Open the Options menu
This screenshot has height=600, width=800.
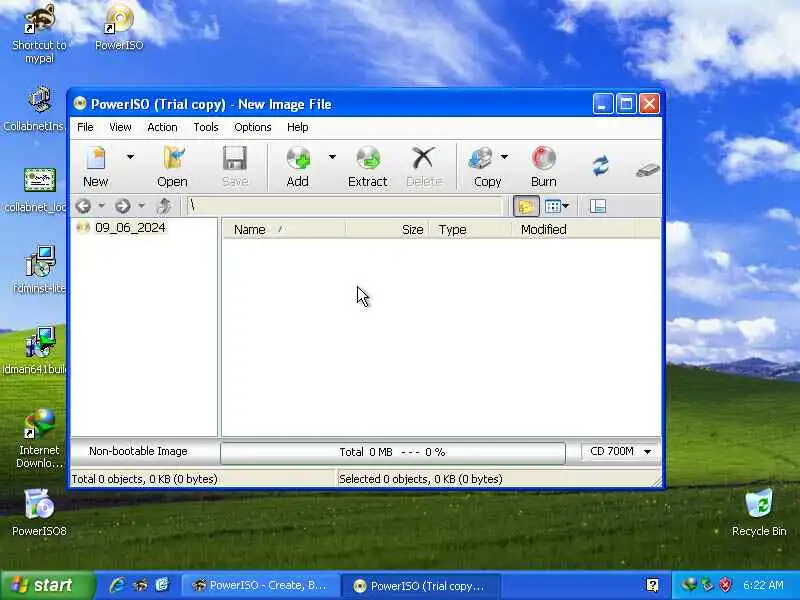(x=253, y=127)
